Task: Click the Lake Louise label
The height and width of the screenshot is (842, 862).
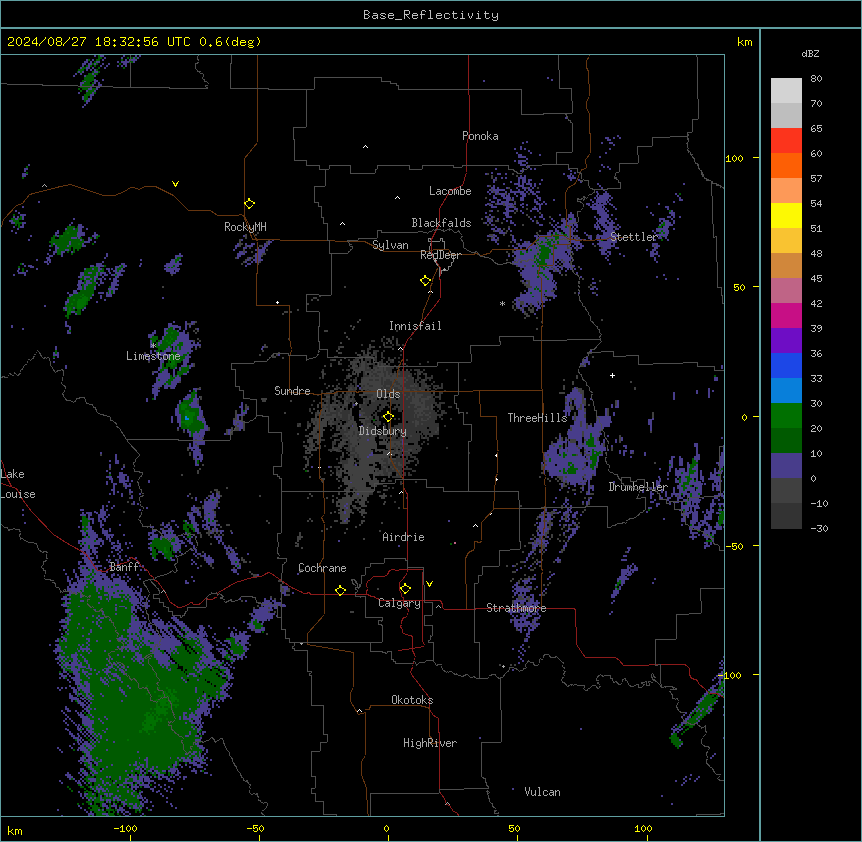Action: tap(18, 484)
